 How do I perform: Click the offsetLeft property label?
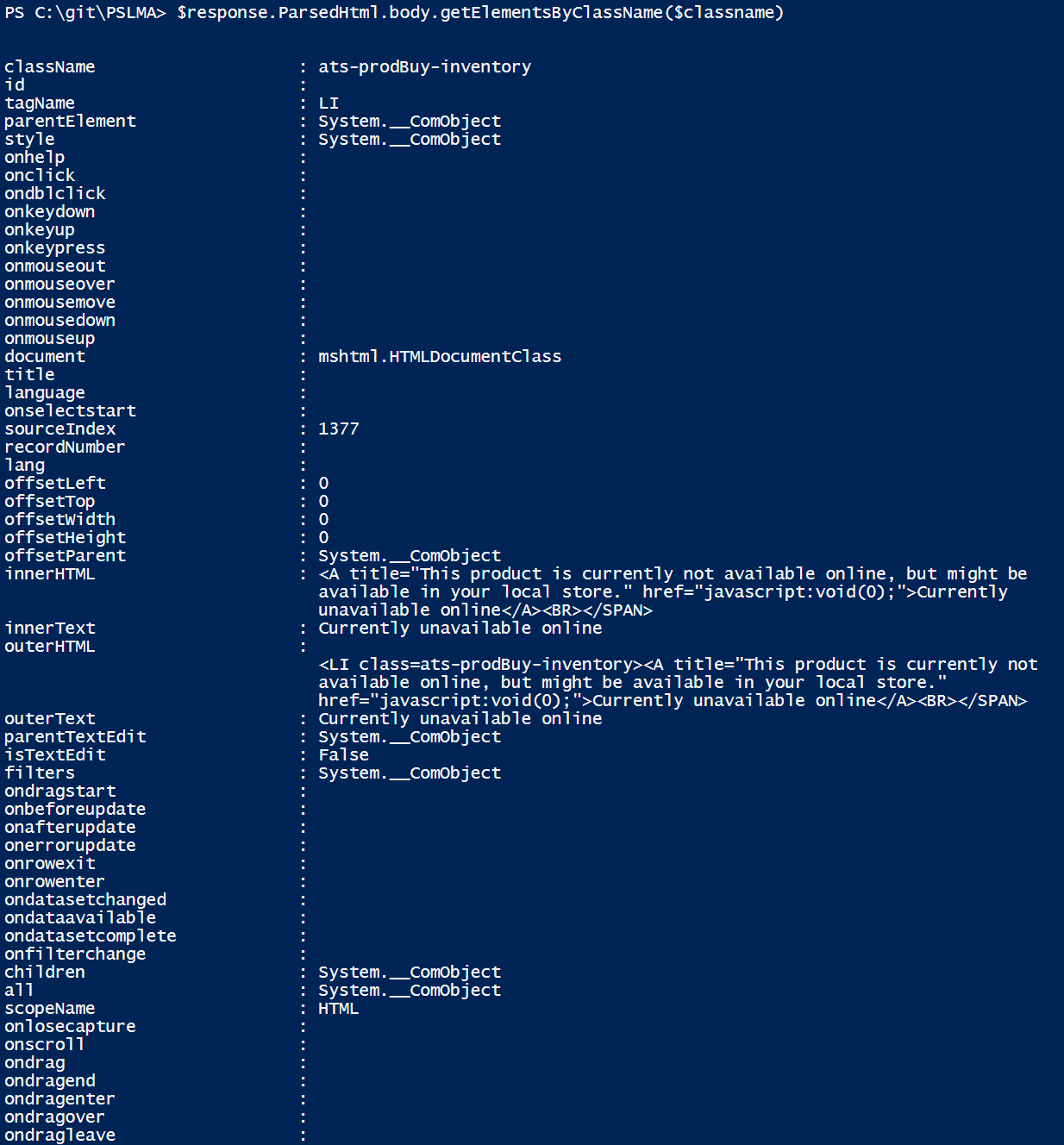(55, 484)
